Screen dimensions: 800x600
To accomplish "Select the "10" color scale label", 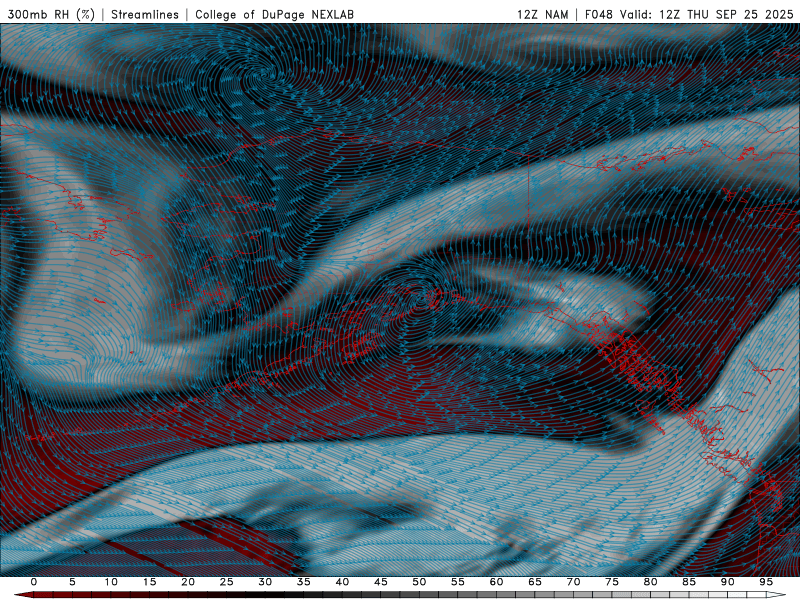I will pos(111,582).
